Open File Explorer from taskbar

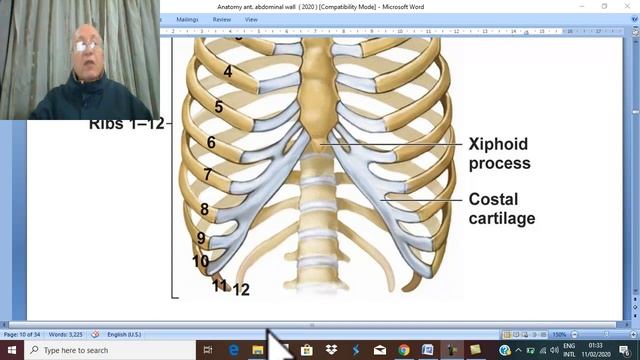pyautogui.click(x=258, y=350)
